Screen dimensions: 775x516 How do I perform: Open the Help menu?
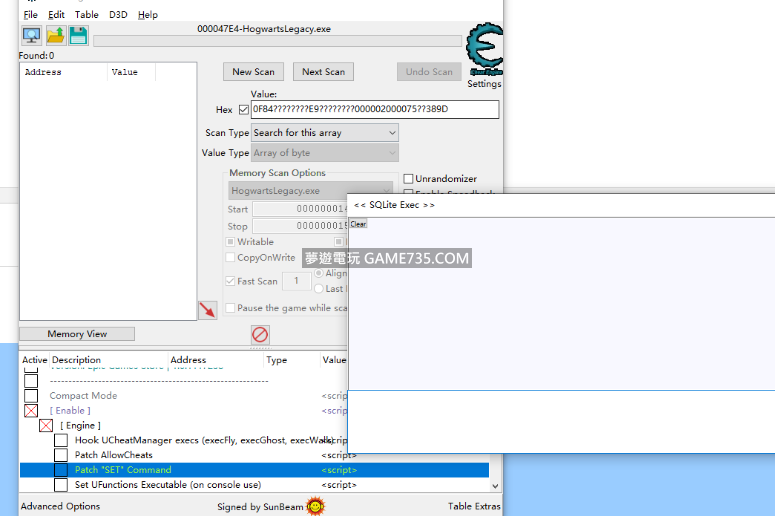148,15
